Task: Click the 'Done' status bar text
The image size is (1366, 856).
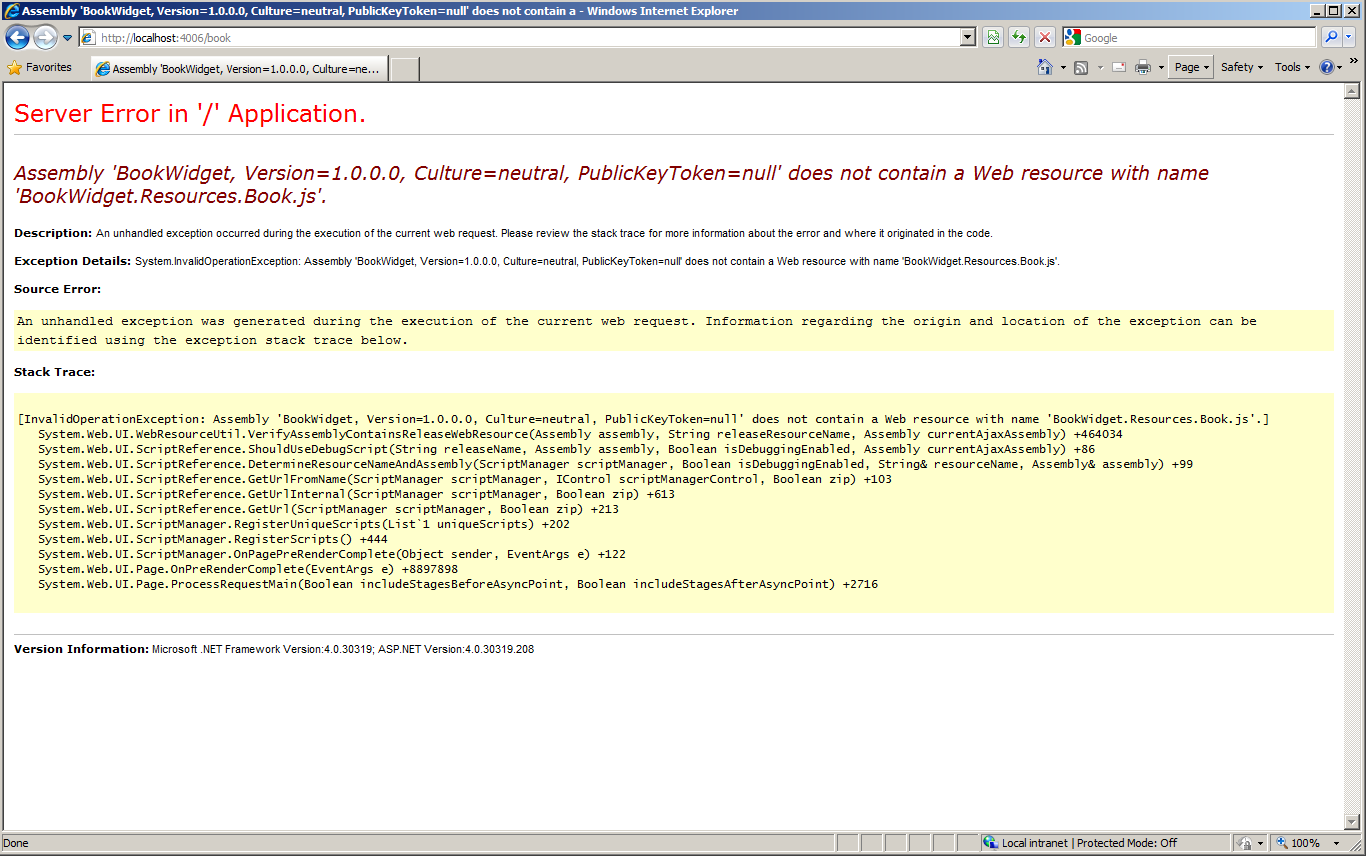Action: [x=16, y=843]
